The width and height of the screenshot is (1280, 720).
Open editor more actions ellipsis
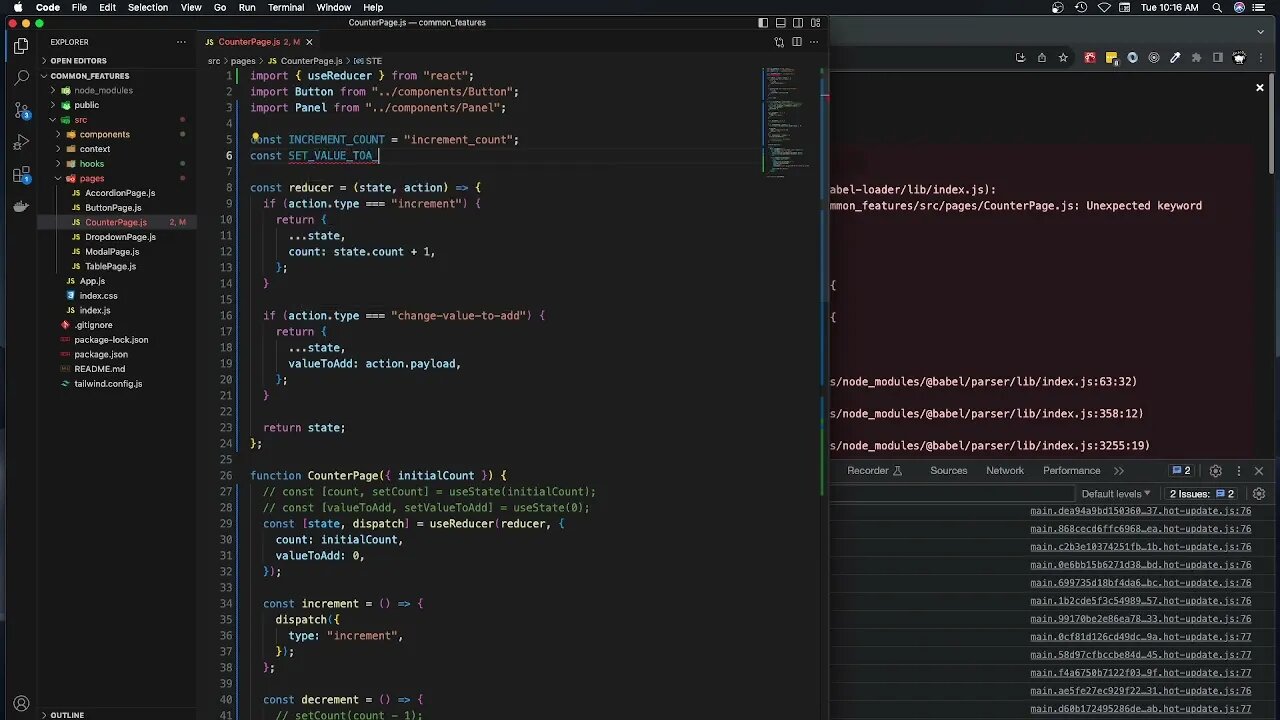click(x=815, y=42)
